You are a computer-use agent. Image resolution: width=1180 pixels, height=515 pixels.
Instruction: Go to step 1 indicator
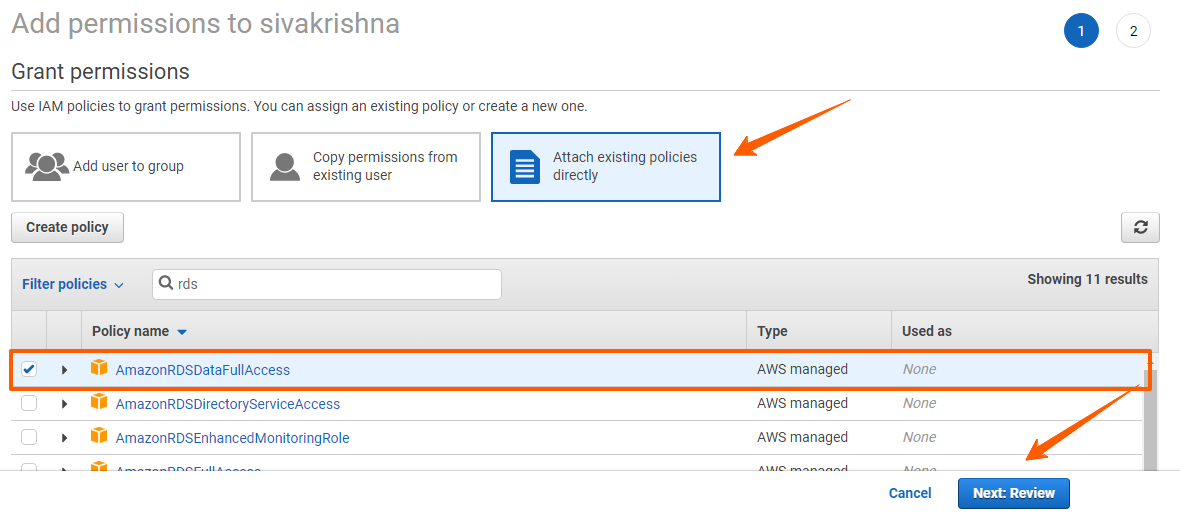[1081, 32]
